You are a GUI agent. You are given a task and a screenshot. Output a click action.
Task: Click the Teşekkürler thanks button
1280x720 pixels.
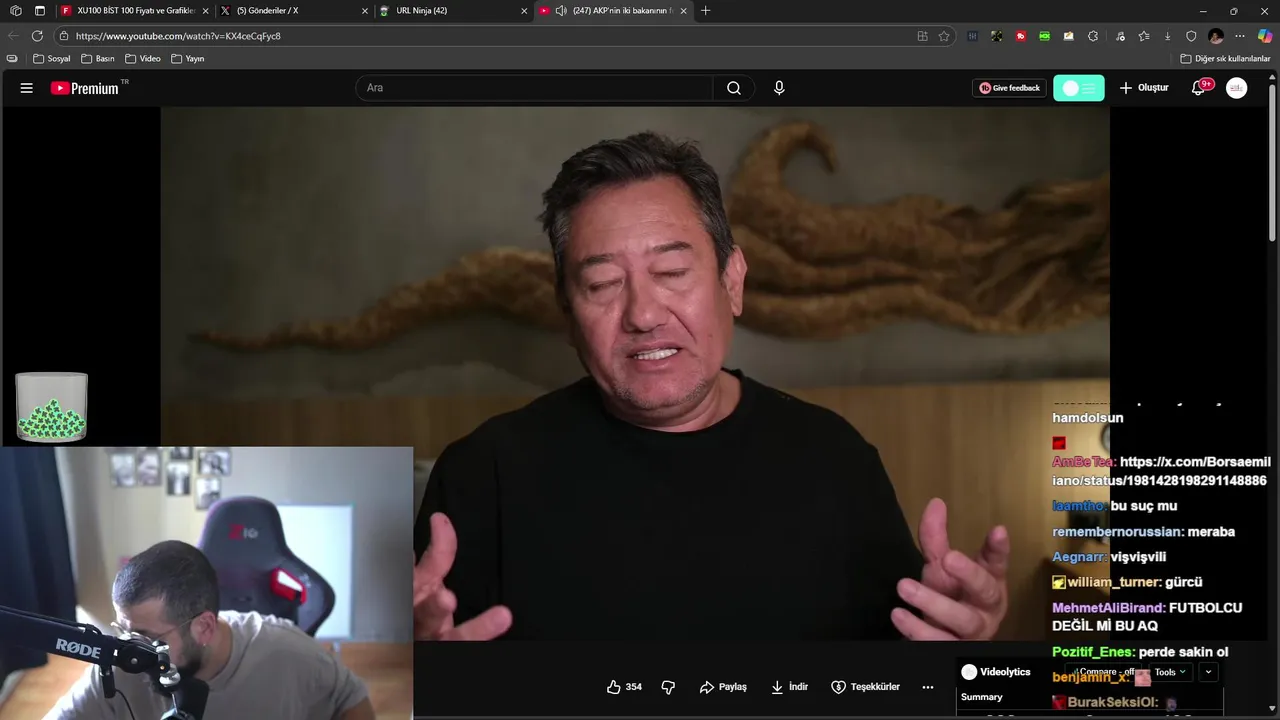866,687
